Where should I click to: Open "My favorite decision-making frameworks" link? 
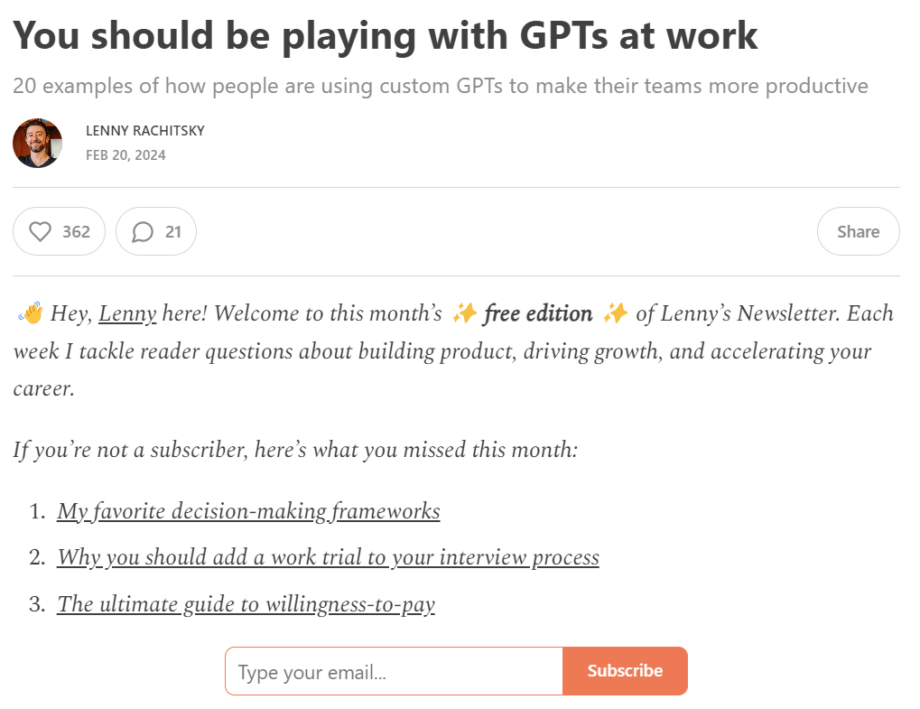248,511
